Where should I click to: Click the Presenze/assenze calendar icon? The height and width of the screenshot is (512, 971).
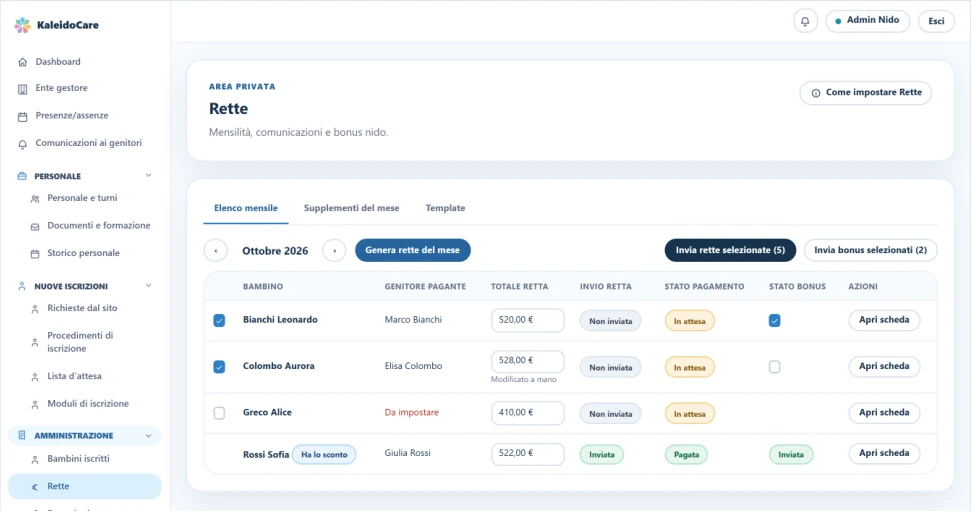pos(22,116)
